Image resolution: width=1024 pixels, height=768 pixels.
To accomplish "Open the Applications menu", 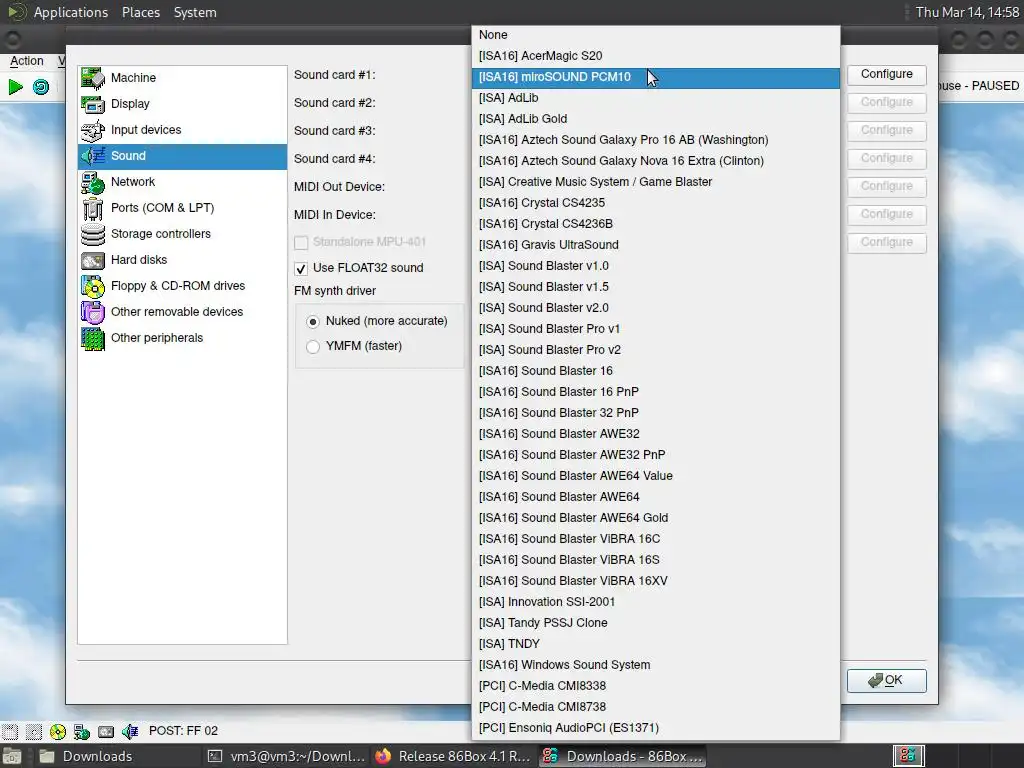I will 71,12.
